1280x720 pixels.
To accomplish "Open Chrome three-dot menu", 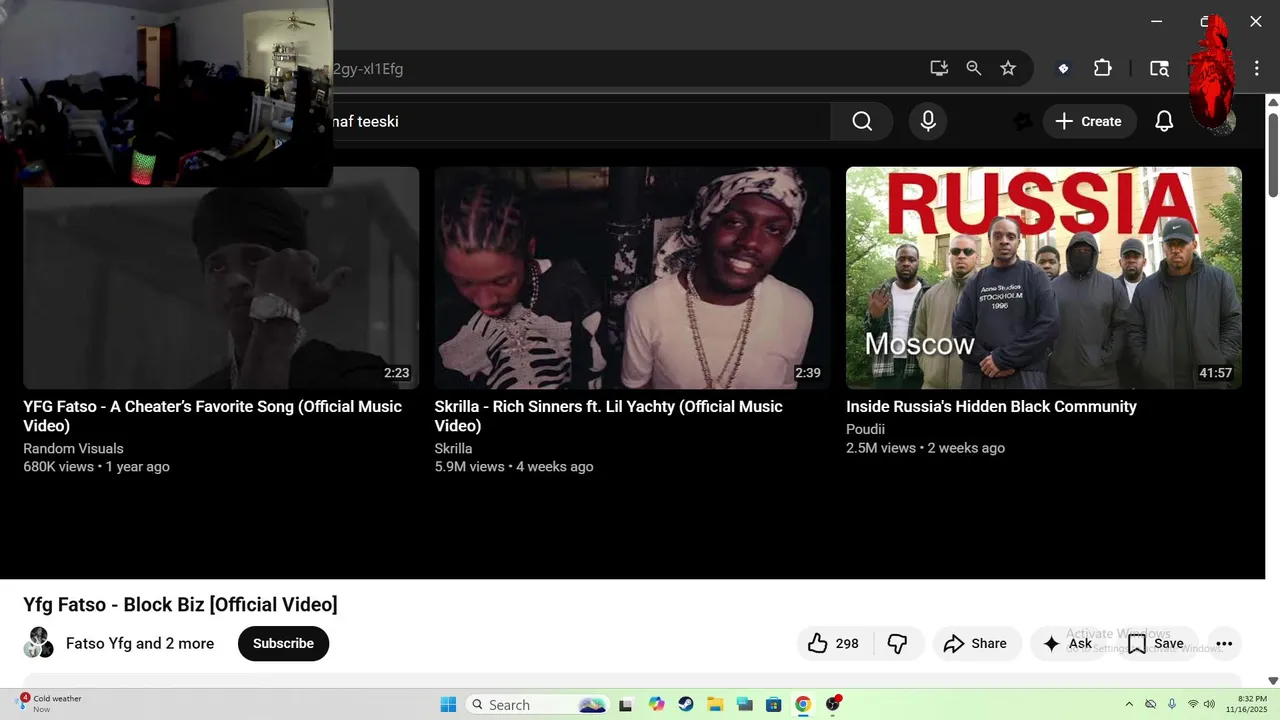I will 1257,68.
